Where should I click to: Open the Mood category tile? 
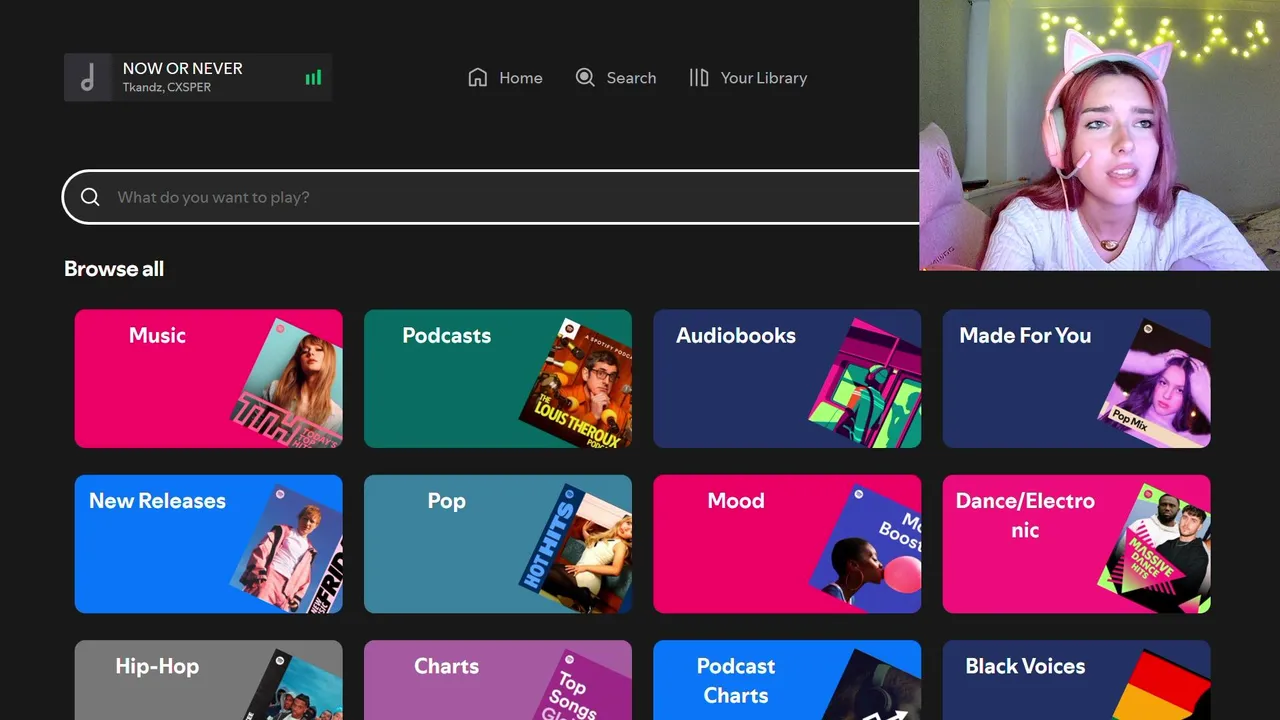(787, 544)
